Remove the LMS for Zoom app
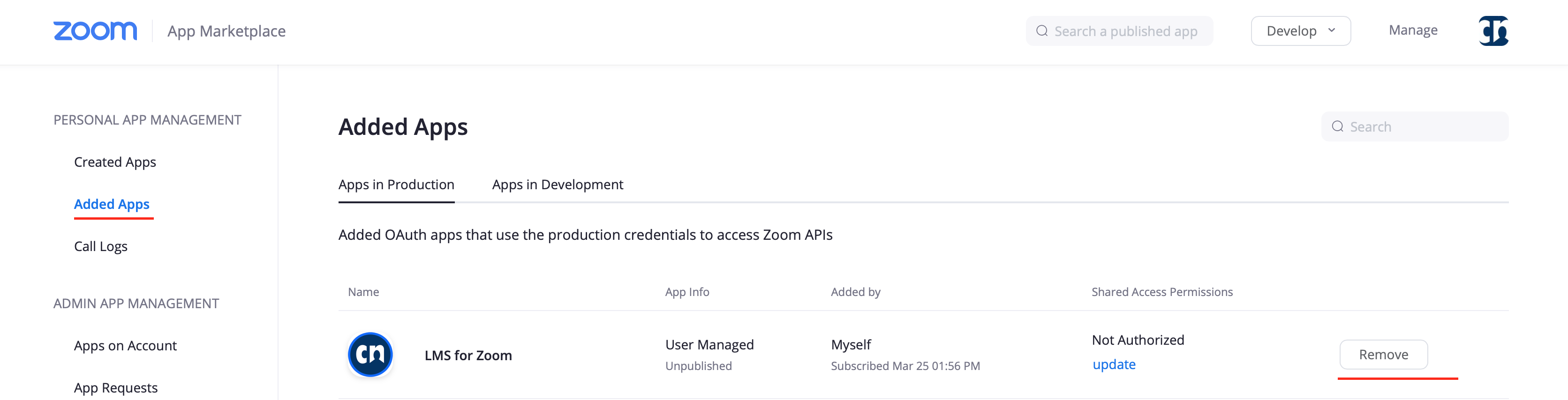Viewport: 1568px width, 400px height. click(x=1383, y=355)
